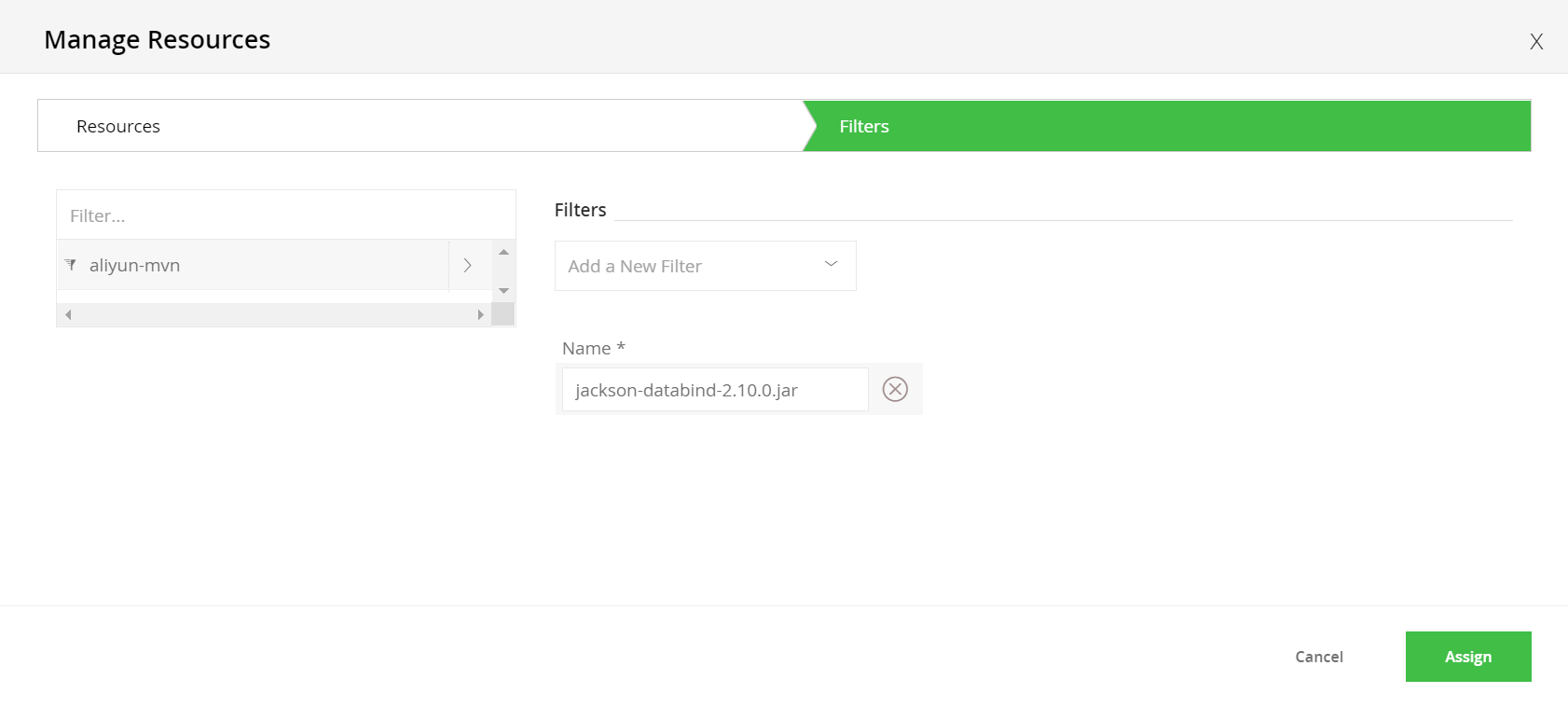Cancel the resource assignment
Viewport: 1568px width, 707px height.
[x=1318, y=657]
